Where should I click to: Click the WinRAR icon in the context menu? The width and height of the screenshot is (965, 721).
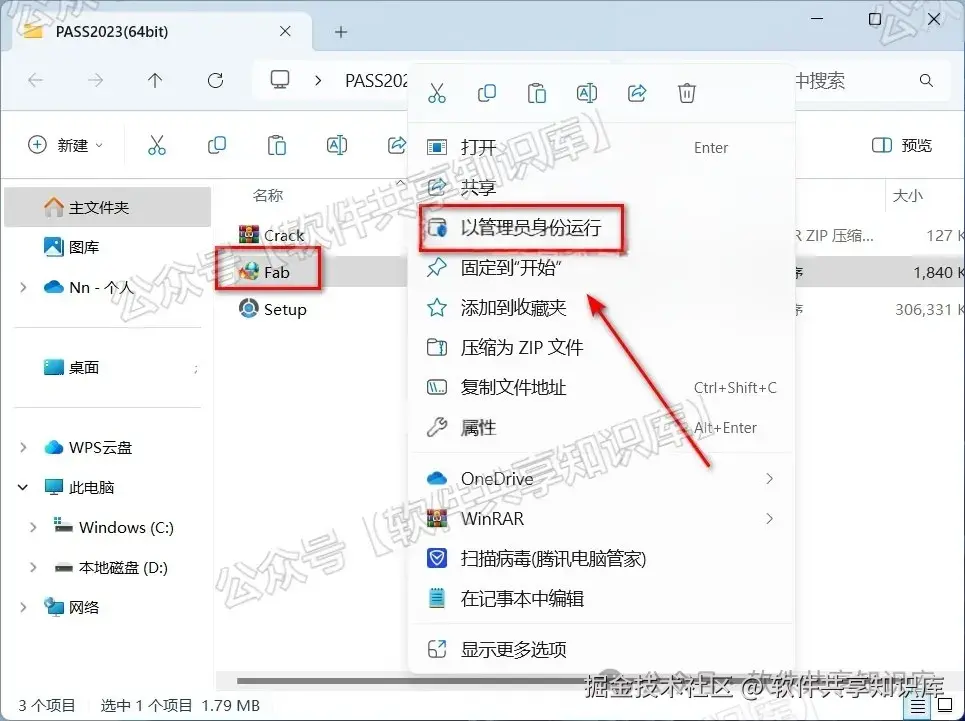[x=437, y=518]
